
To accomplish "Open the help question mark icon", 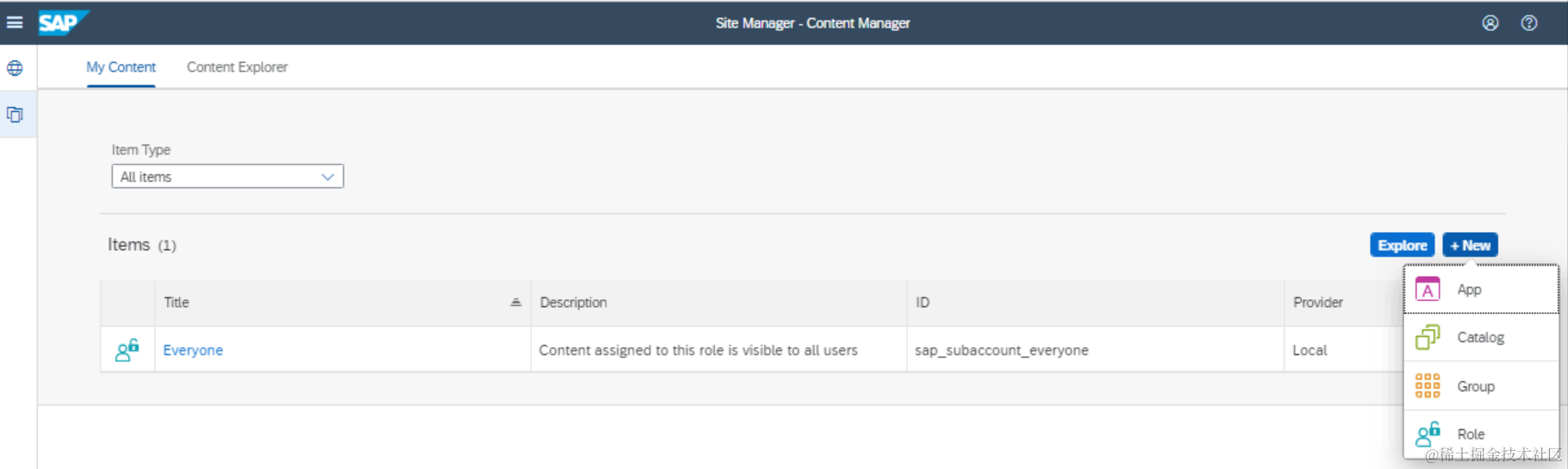I will tap(1528, 23).
